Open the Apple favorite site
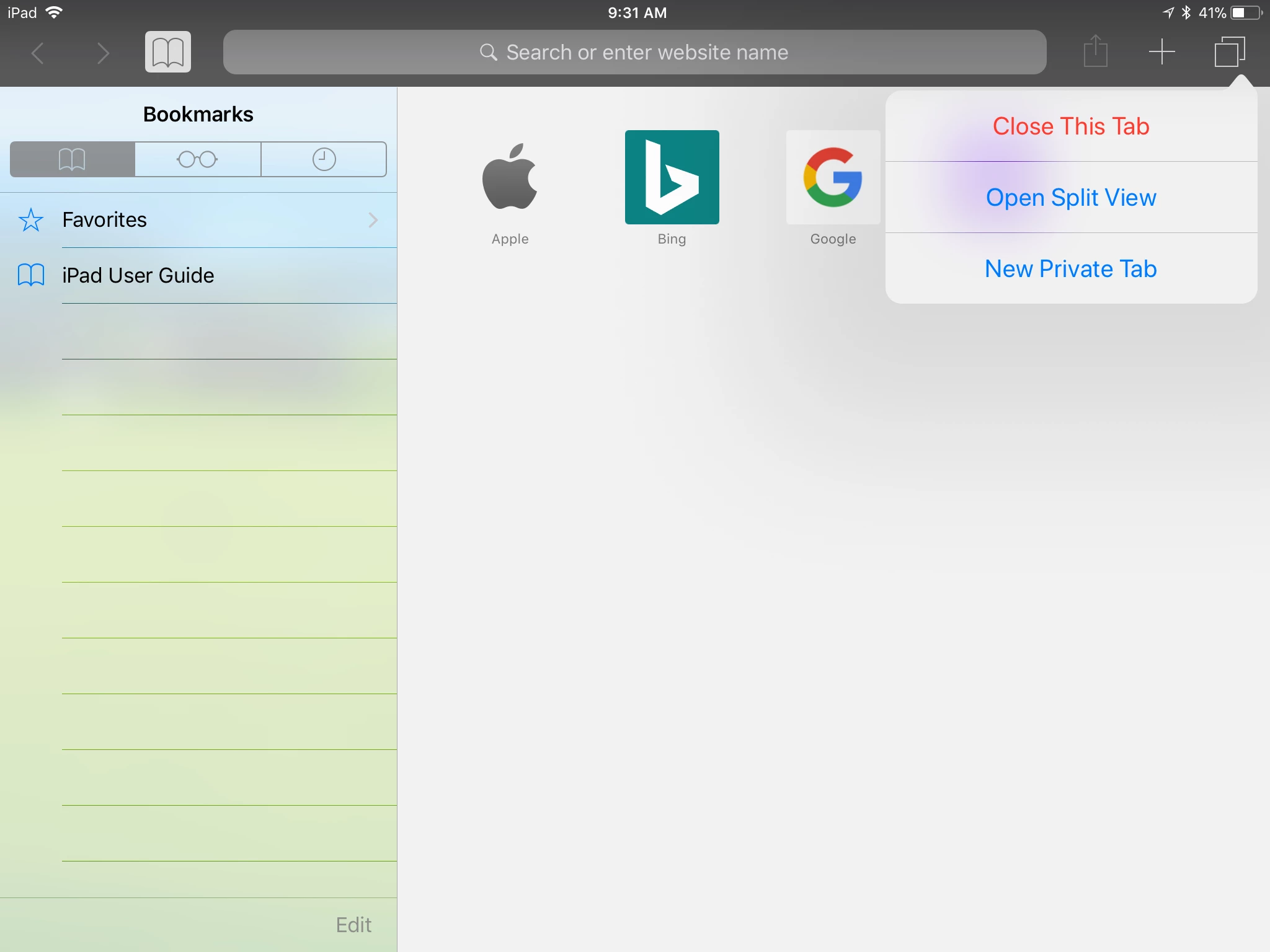 510,177
